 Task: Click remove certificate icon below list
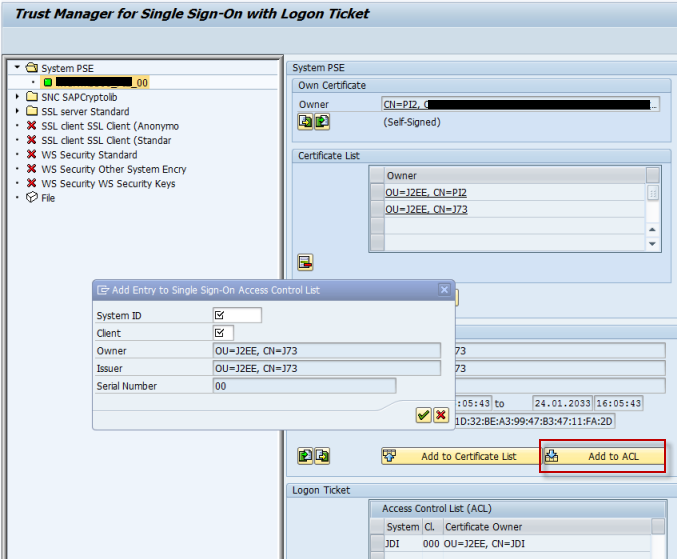tap(305, 262)
